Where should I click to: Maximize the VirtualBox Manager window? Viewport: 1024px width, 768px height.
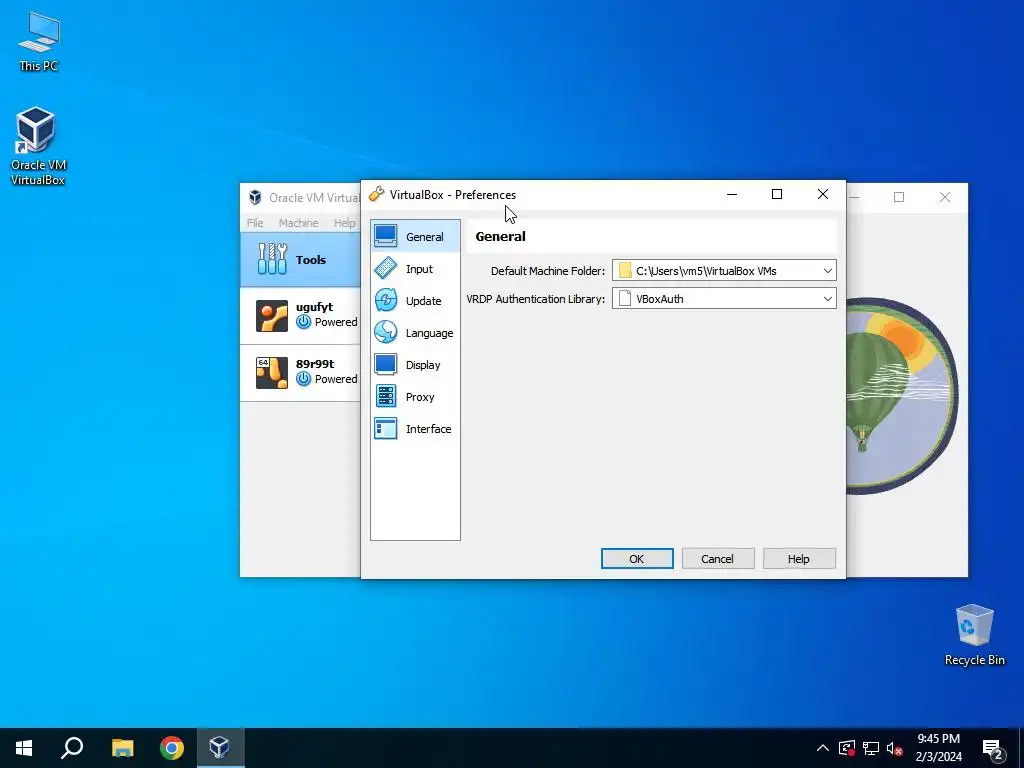click(899, 197)
